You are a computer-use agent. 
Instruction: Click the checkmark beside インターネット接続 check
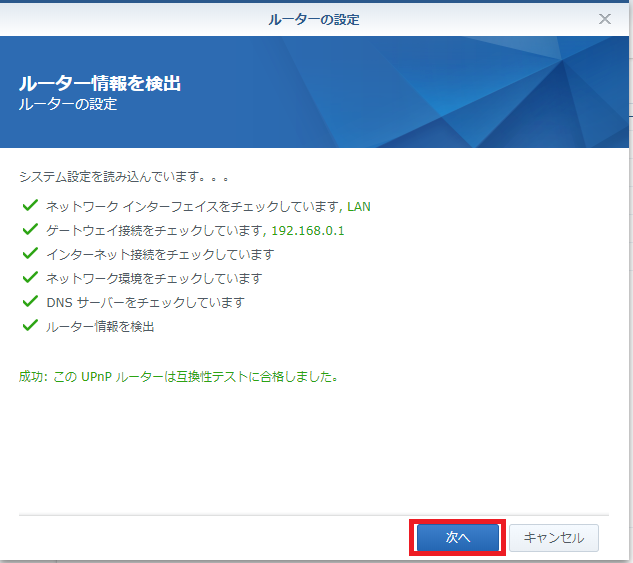[30, 253]
